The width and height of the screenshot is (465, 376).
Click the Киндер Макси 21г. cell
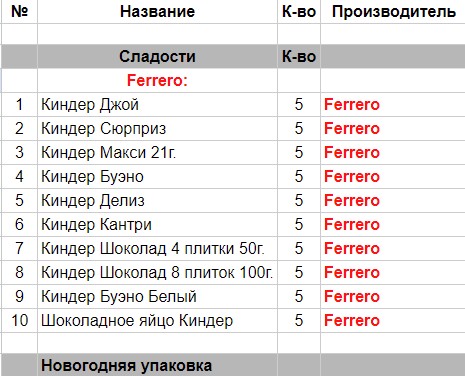click(x=157, y=152)
